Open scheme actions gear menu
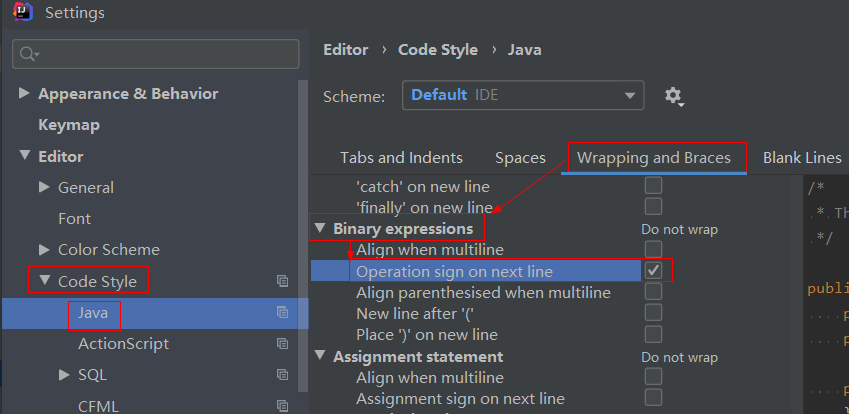 tap(674, 96)
